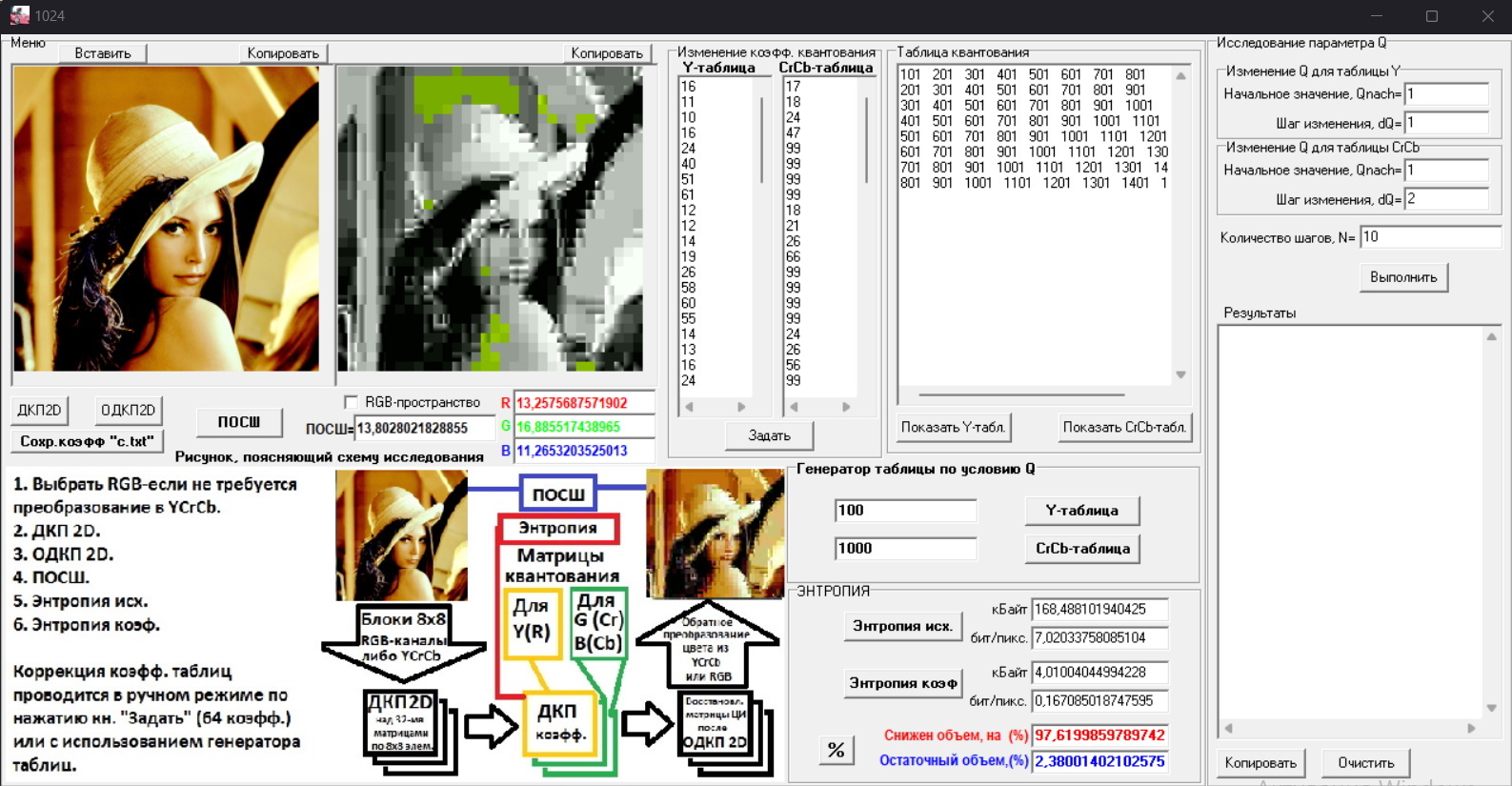
Task: Open the Меню menu
Action: (28, 43)
